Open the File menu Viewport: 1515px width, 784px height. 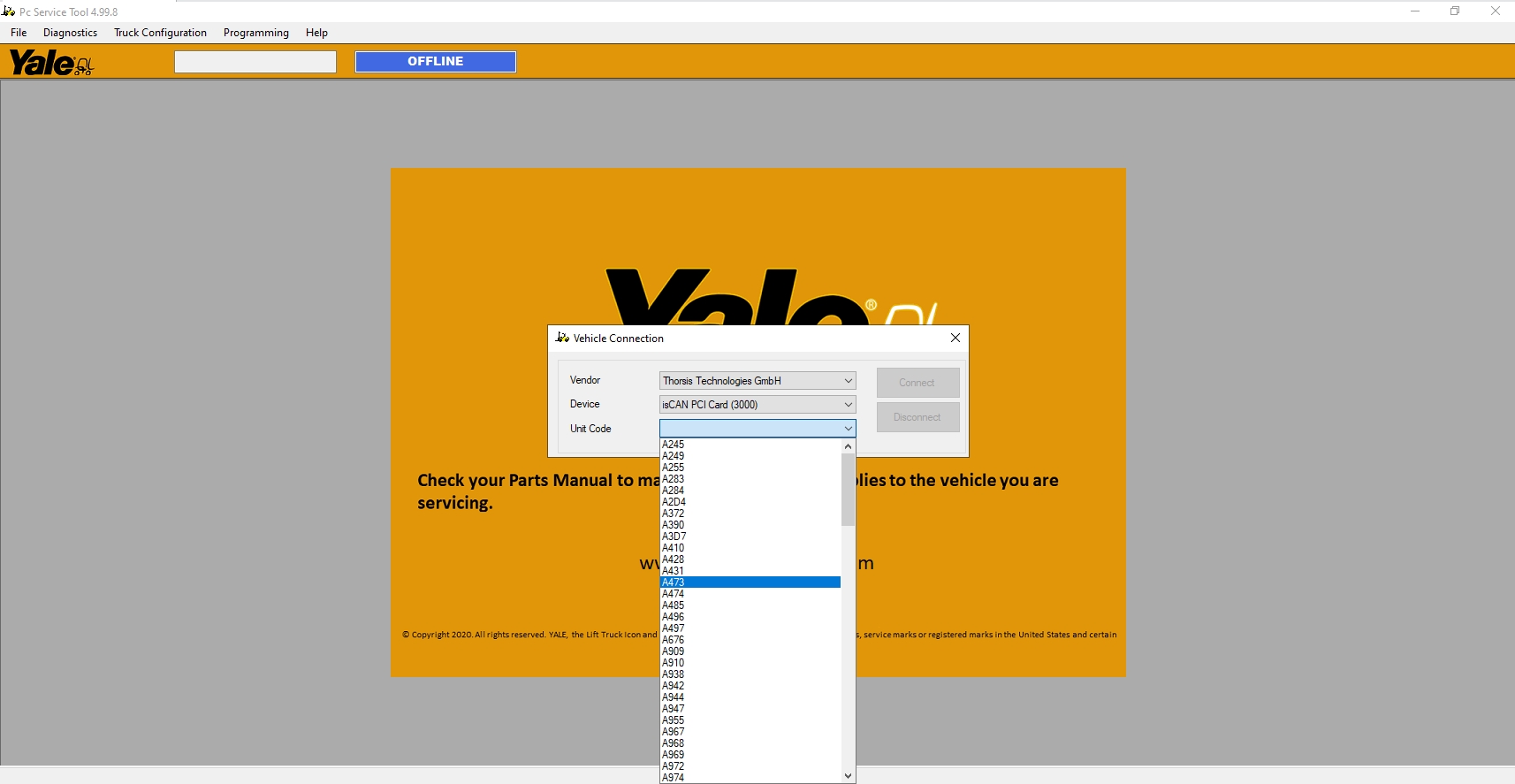(19, 33)
